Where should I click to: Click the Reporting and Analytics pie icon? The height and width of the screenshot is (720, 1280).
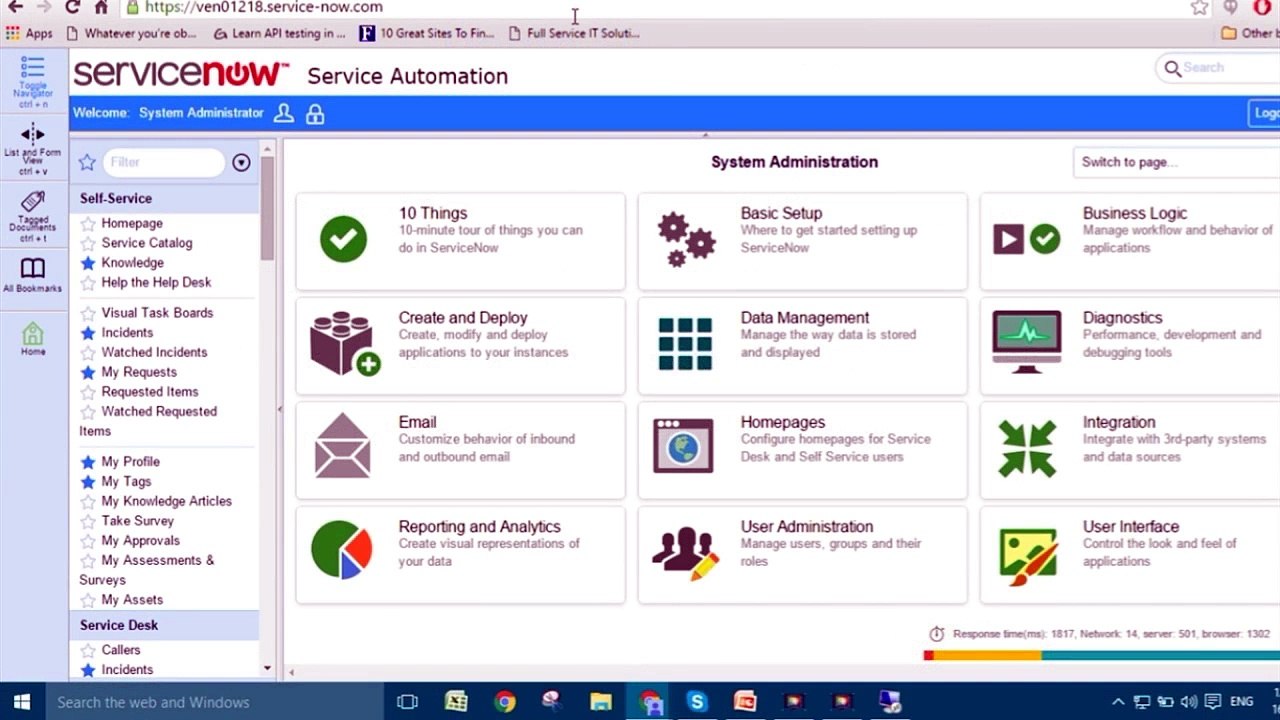click(x=342, y=549)
